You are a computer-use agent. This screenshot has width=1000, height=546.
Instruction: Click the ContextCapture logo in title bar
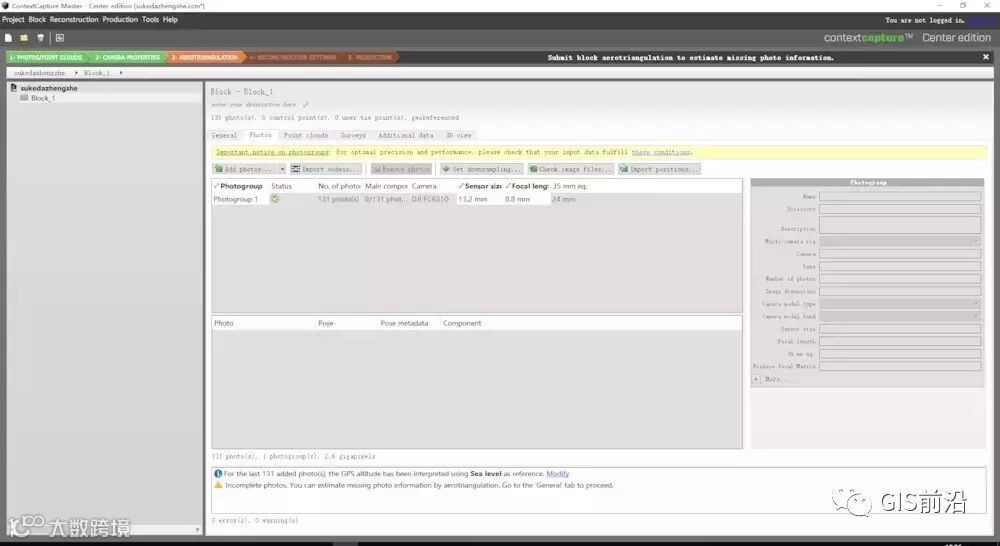[6, 6]
